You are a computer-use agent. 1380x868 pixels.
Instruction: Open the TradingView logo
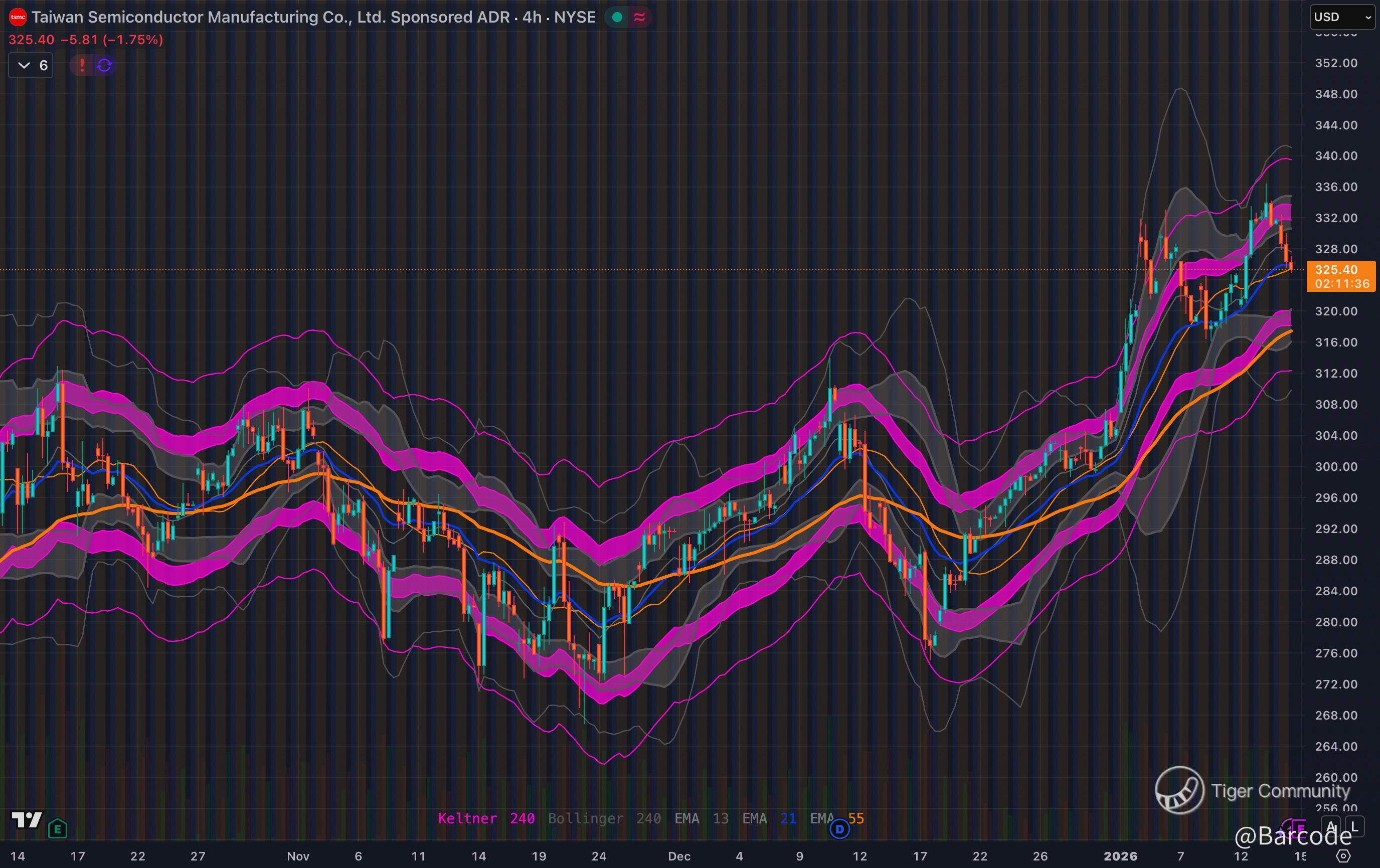pos(27,820)
